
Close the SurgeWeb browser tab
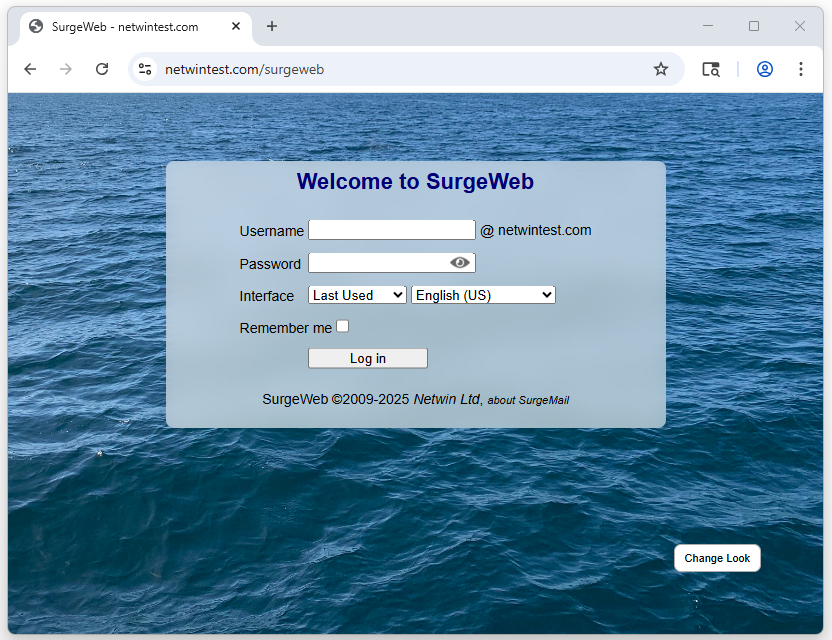[236, 27]
